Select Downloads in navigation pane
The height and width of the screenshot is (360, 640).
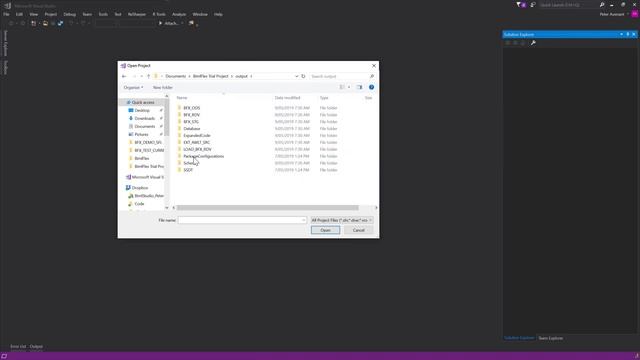pos(144,118)
